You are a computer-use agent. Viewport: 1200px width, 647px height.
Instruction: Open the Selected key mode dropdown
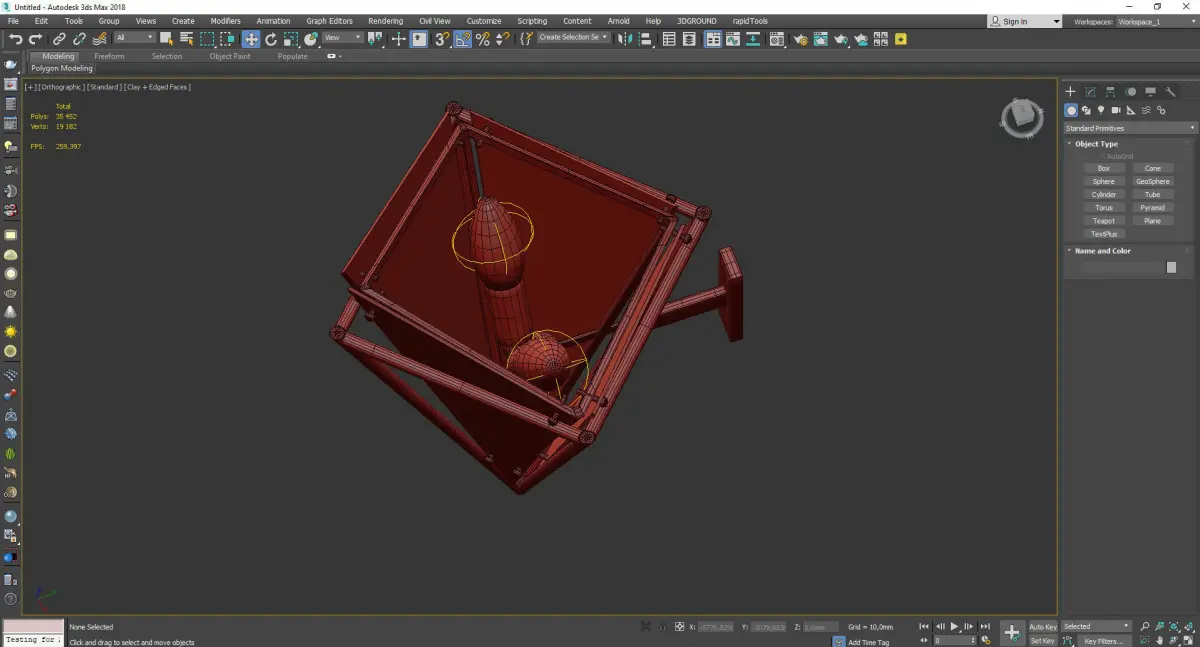[x=1096, y=627]
